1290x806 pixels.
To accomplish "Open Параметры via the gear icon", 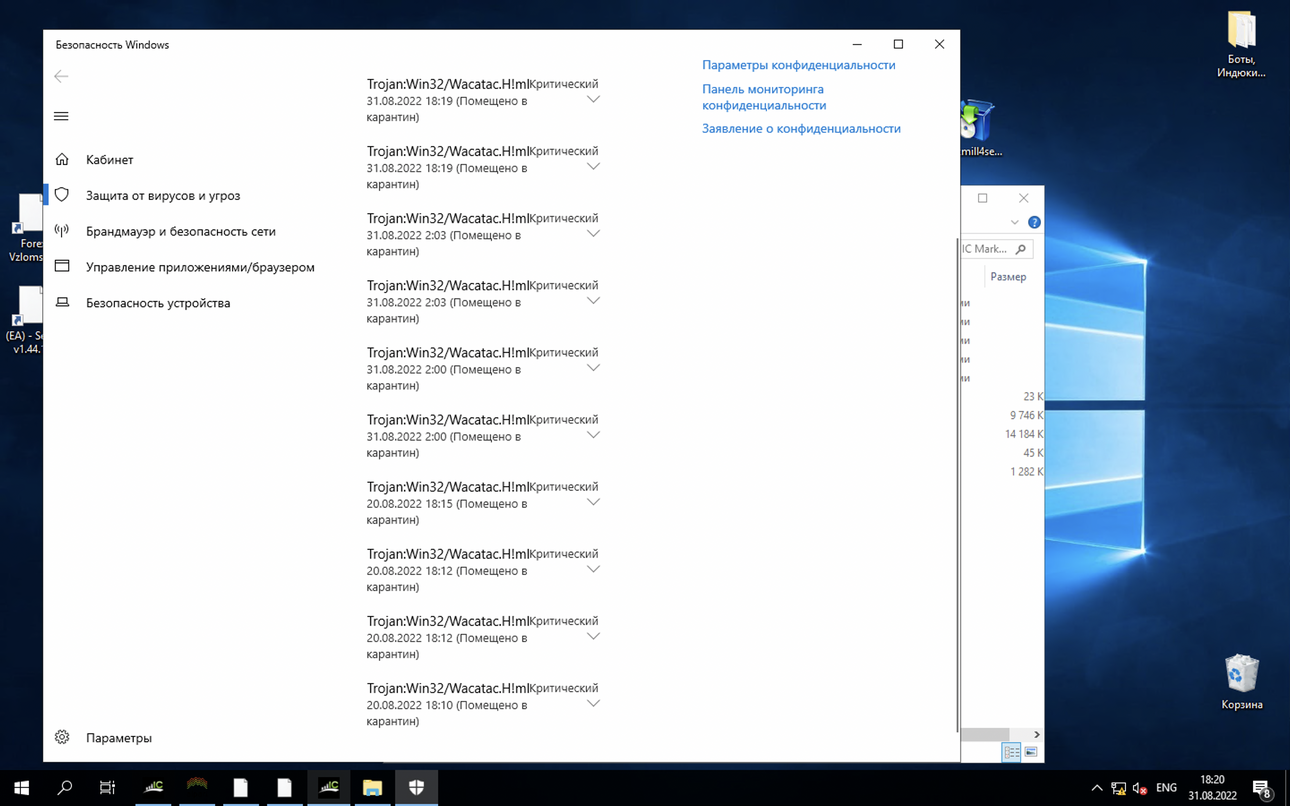I will pyautogui.click(x=62, y=738).
